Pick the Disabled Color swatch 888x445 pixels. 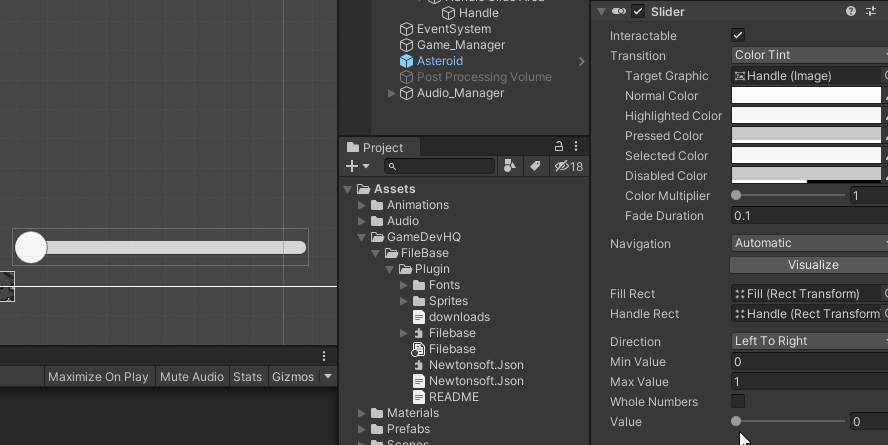(806, 176)
